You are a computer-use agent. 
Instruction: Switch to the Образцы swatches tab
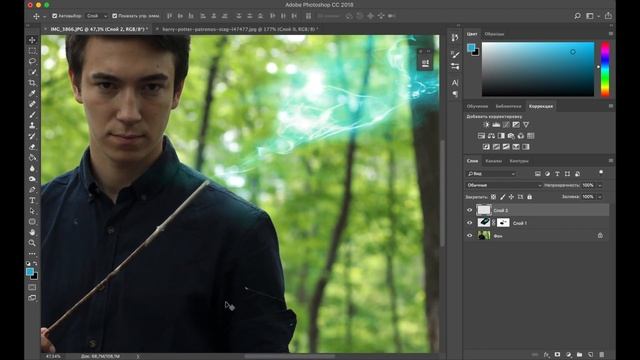tap(494, 34)
